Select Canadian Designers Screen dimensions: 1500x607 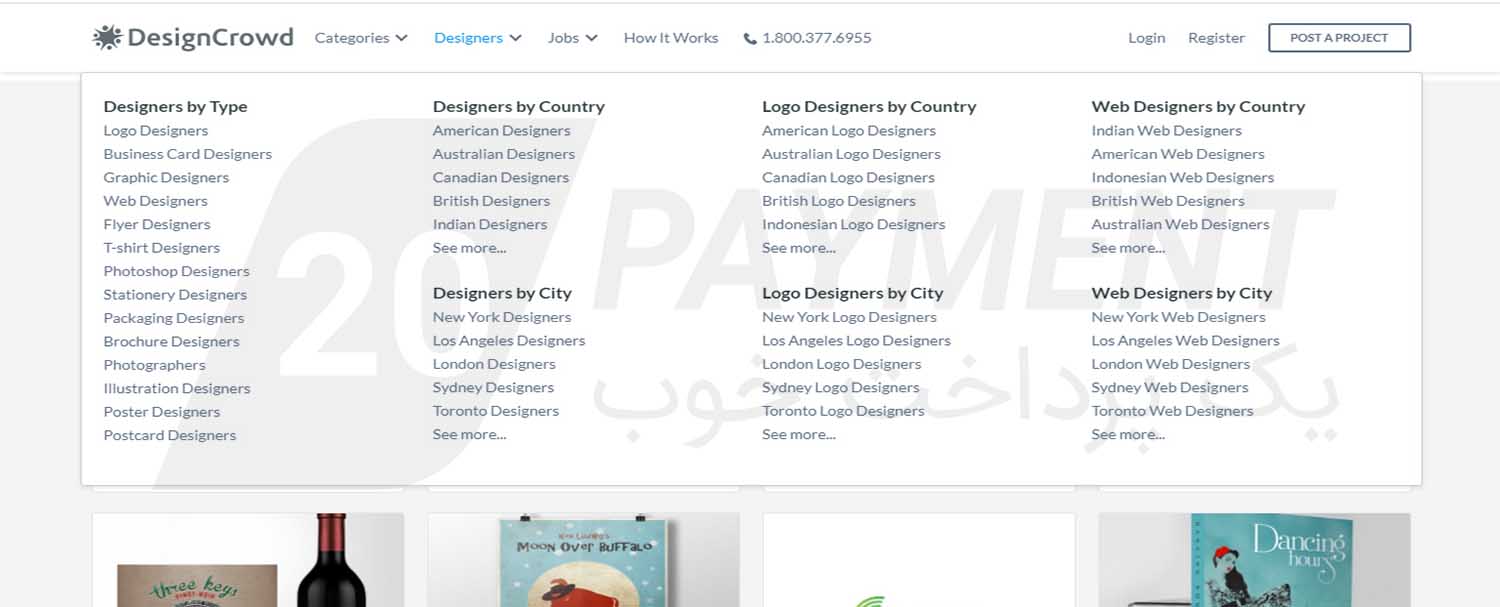tap(501, 178)
